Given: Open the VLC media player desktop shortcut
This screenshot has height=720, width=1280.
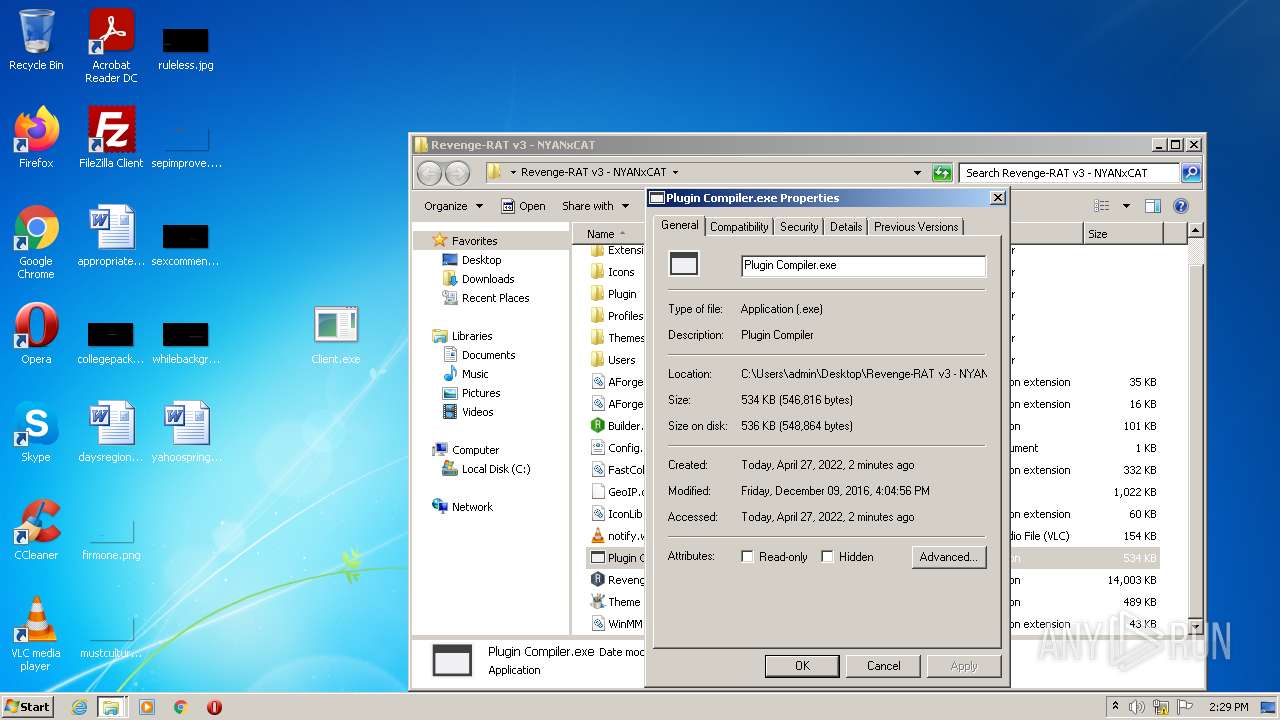Looking at the screenshot, I should 36,620.
